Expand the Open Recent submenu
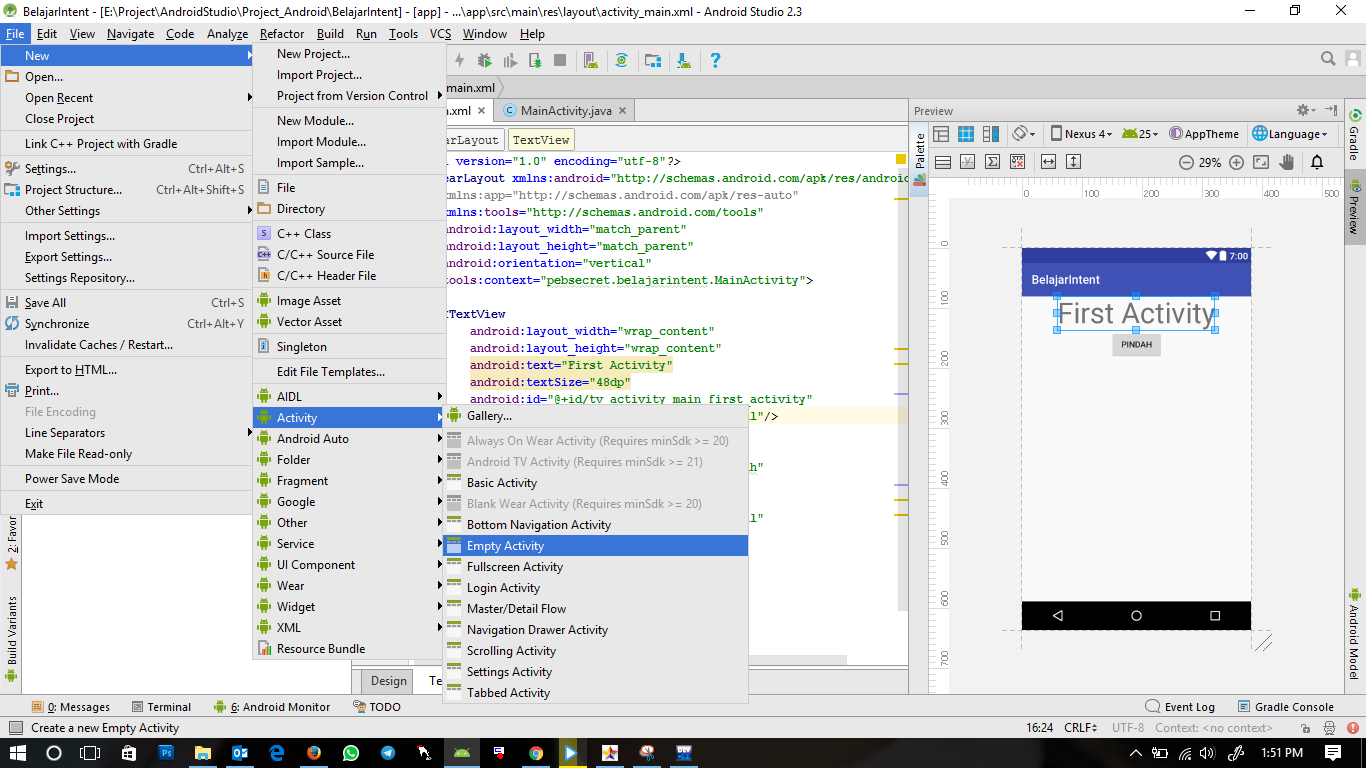The image size is (1366, 768). click(128, 98)
